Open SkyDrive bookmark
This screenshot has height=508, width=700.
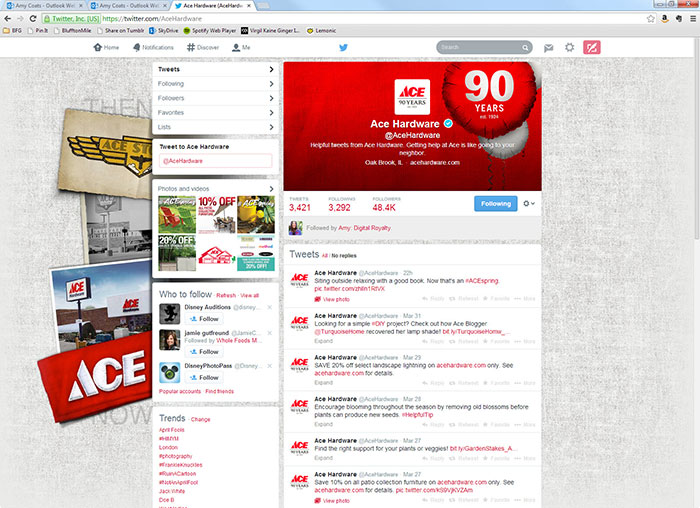coord(163,31)
